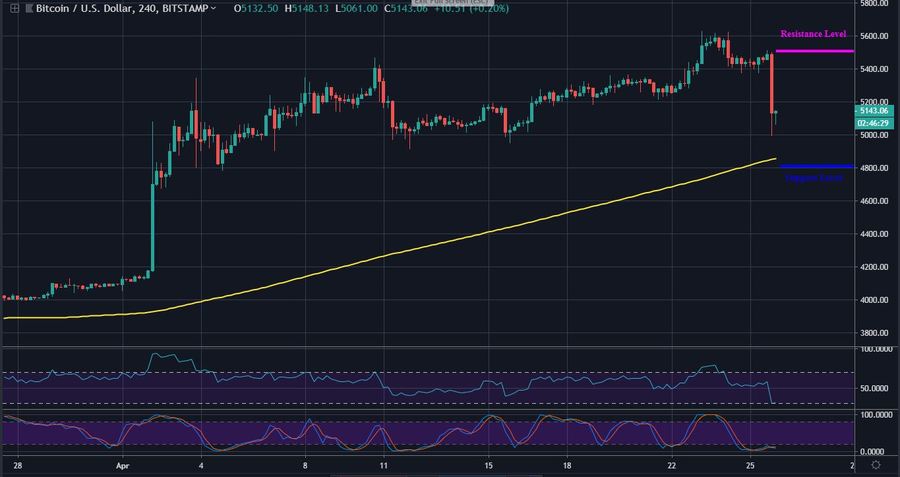Screen dimensions: 900x477
Task: Click the '22' date label on time axis
Action: [x=672, y=466]
